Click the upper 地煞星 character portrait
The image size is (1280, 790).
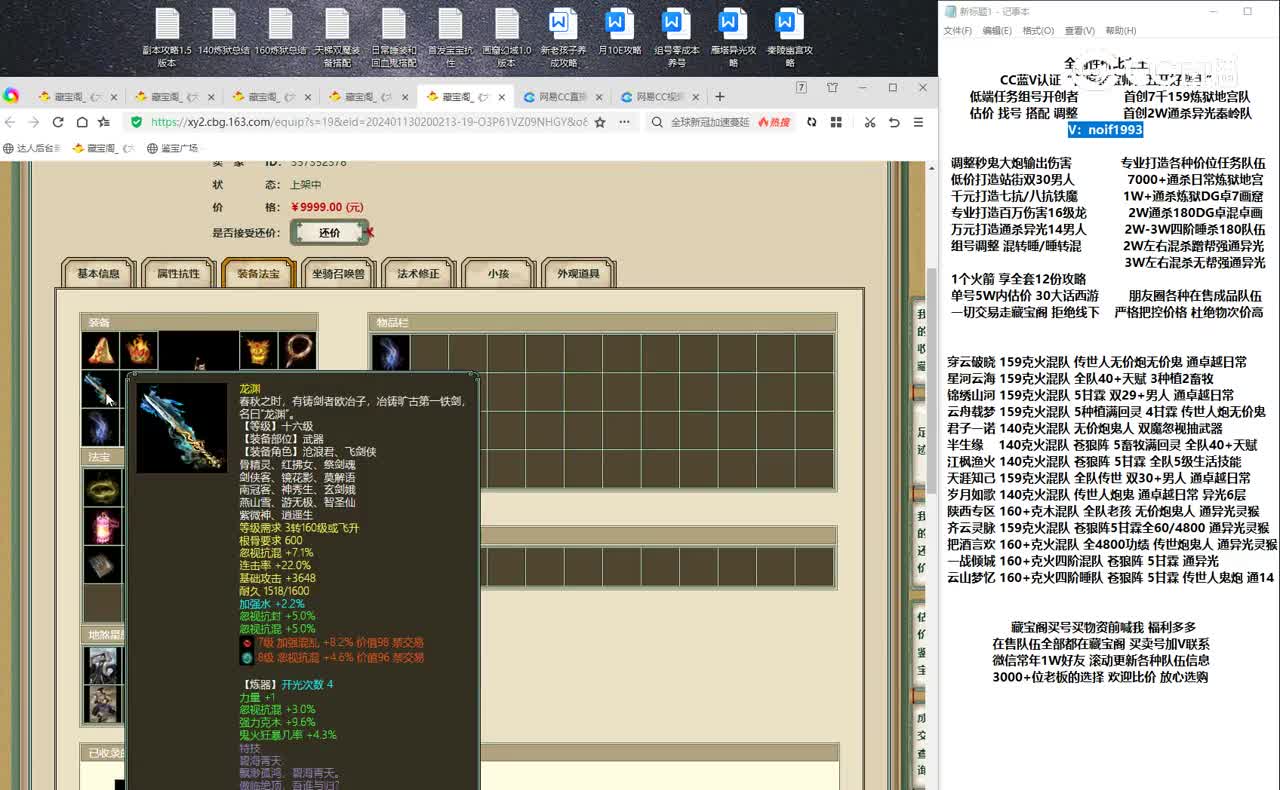[x=101, y=665]
